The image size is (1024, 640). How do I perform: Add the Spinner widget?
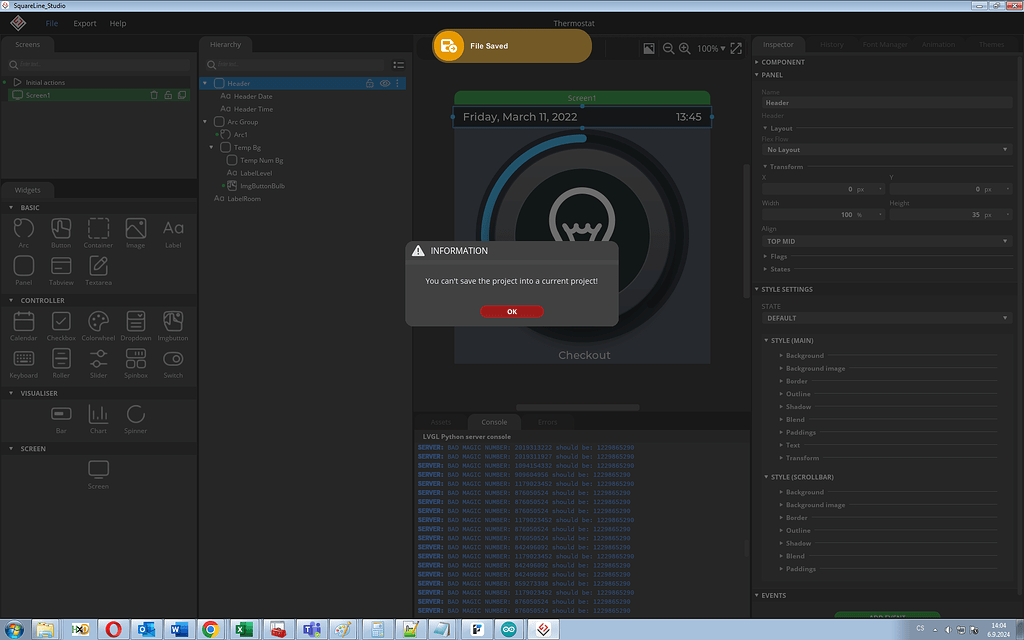[x=136, y=419]
